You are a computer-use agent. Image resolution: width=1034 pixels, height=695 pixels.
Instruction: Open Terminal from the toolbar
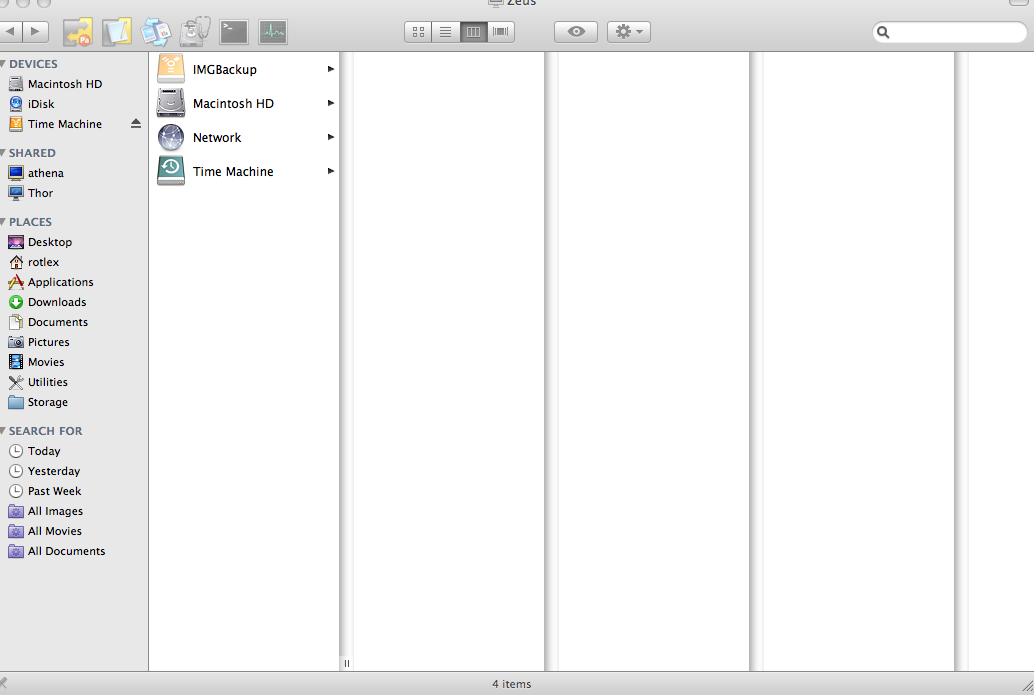click(233, 32)
